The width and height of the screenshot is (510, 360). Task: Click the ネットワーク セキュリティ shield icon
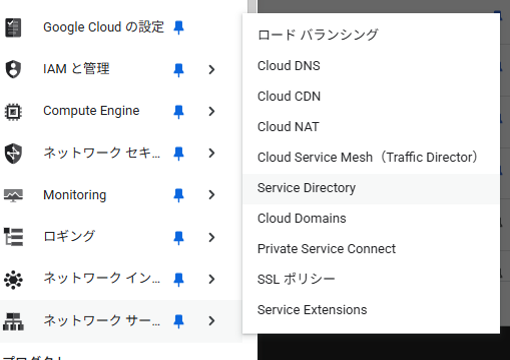(x=13, y=153)
